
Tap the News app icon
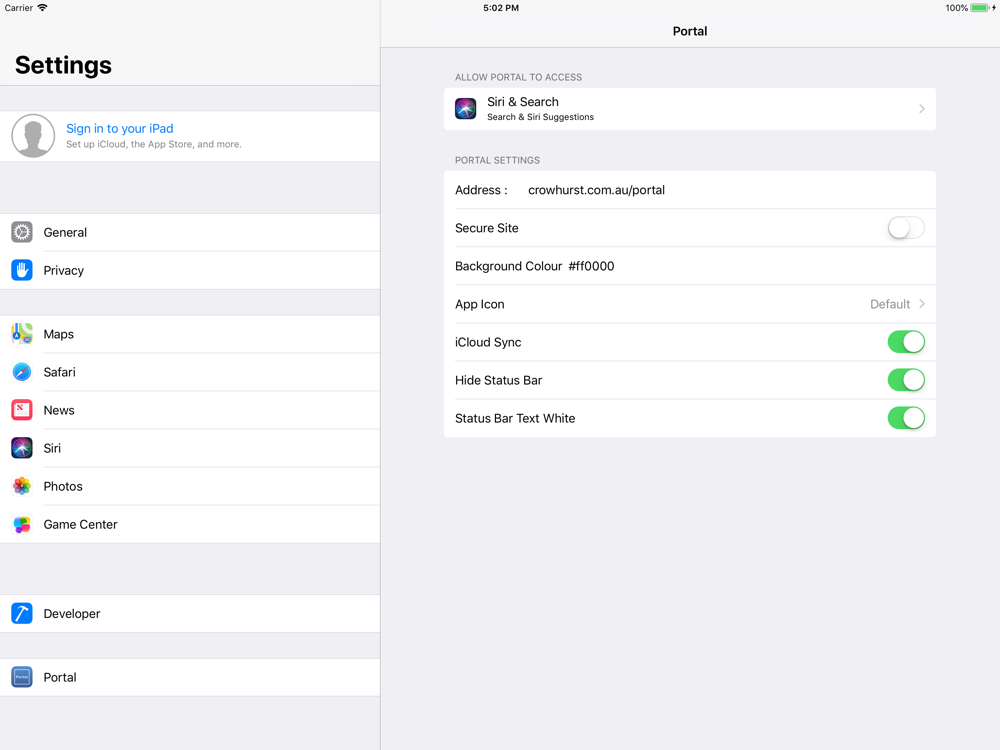pos(22,410)
